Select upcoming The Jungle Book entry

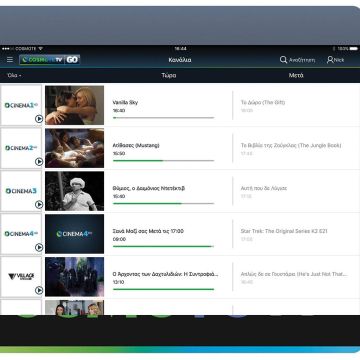[291, 145]
